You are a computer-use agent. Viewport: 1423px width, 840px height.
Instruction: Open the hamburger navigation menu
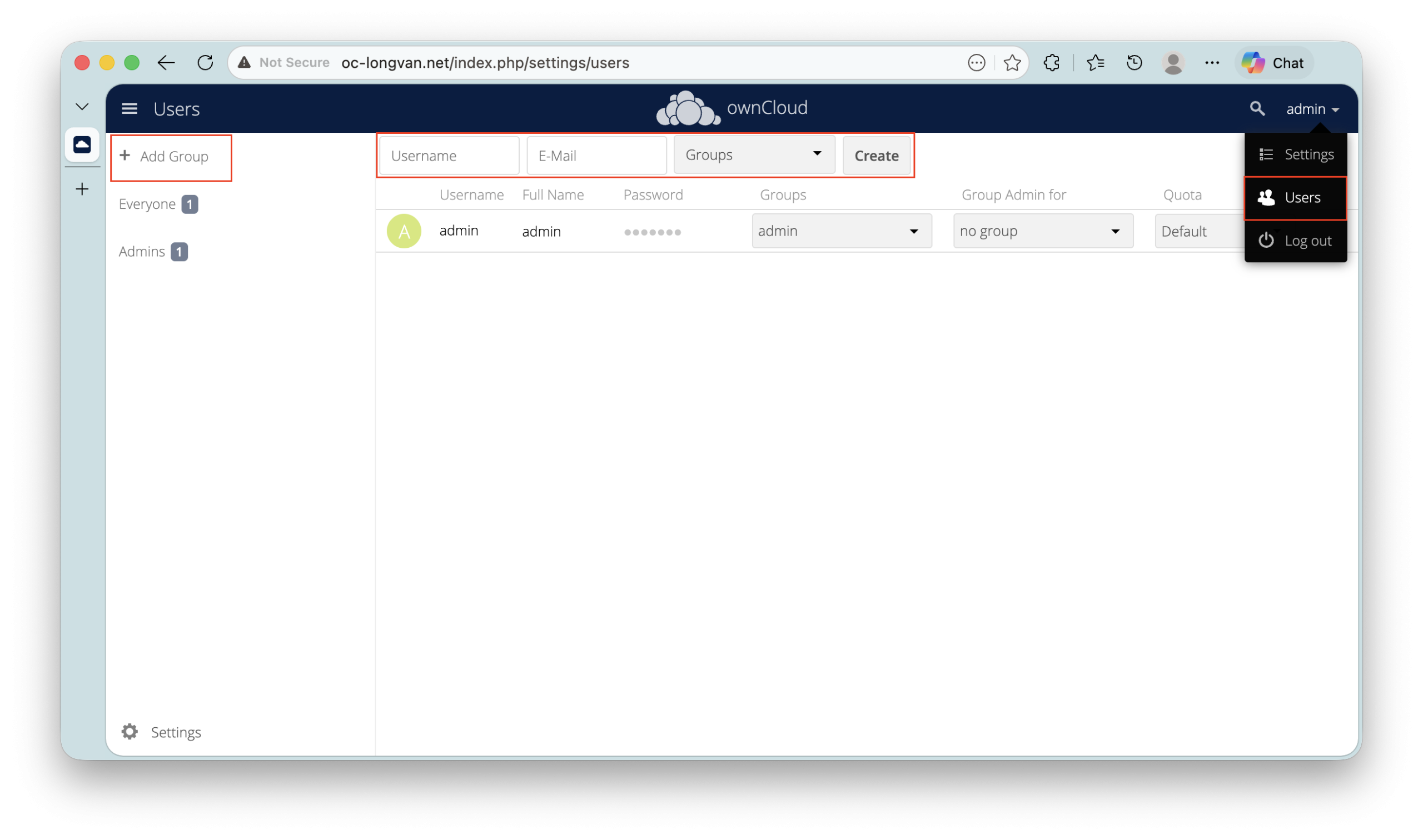coord(130,109)
